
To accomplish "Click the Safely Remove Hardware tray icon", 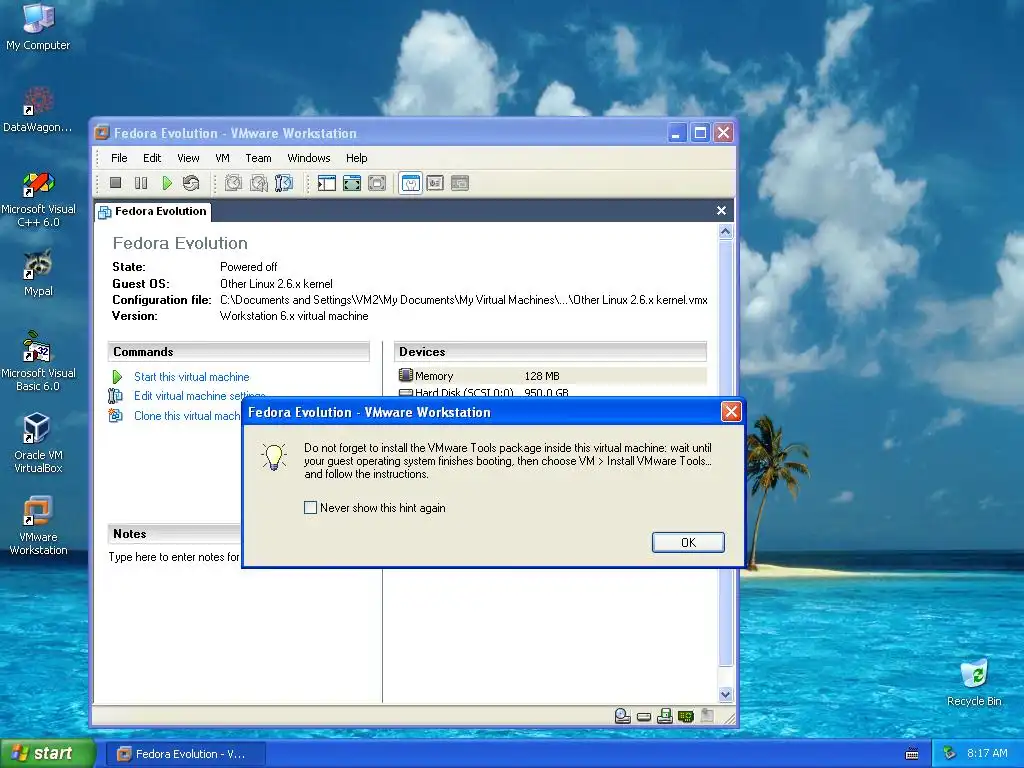I will (949, 753).
